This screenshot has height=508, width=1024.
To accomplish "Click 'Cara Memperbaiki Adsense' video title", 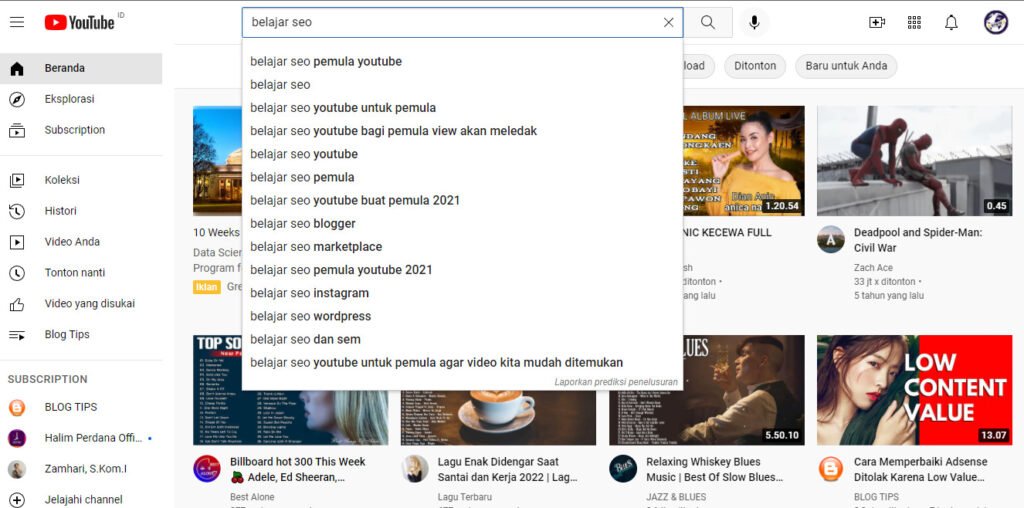I will pos(920,469).
